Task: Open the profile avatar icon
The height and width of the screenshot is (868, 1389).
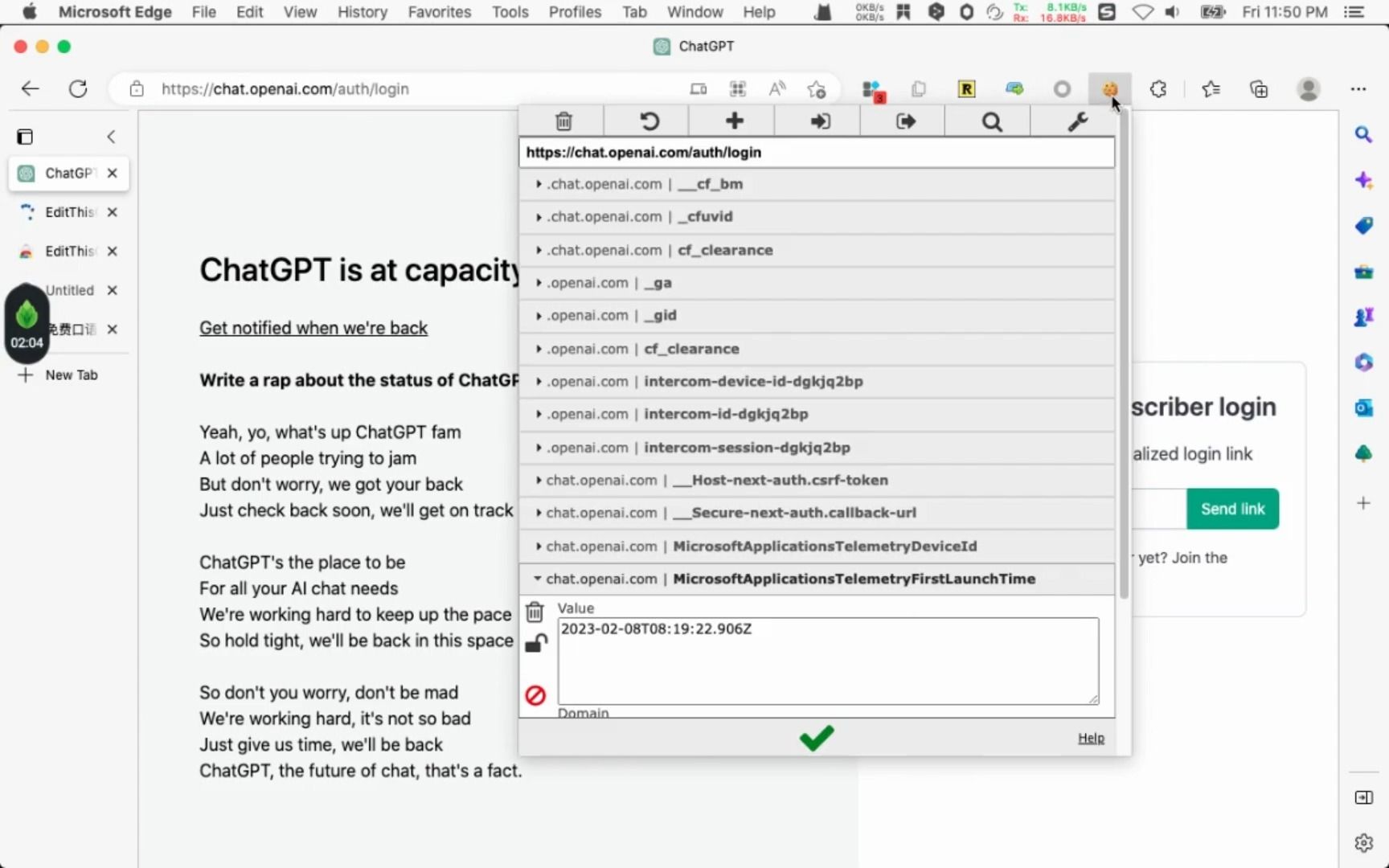Action: click(x=1309, y=89)
